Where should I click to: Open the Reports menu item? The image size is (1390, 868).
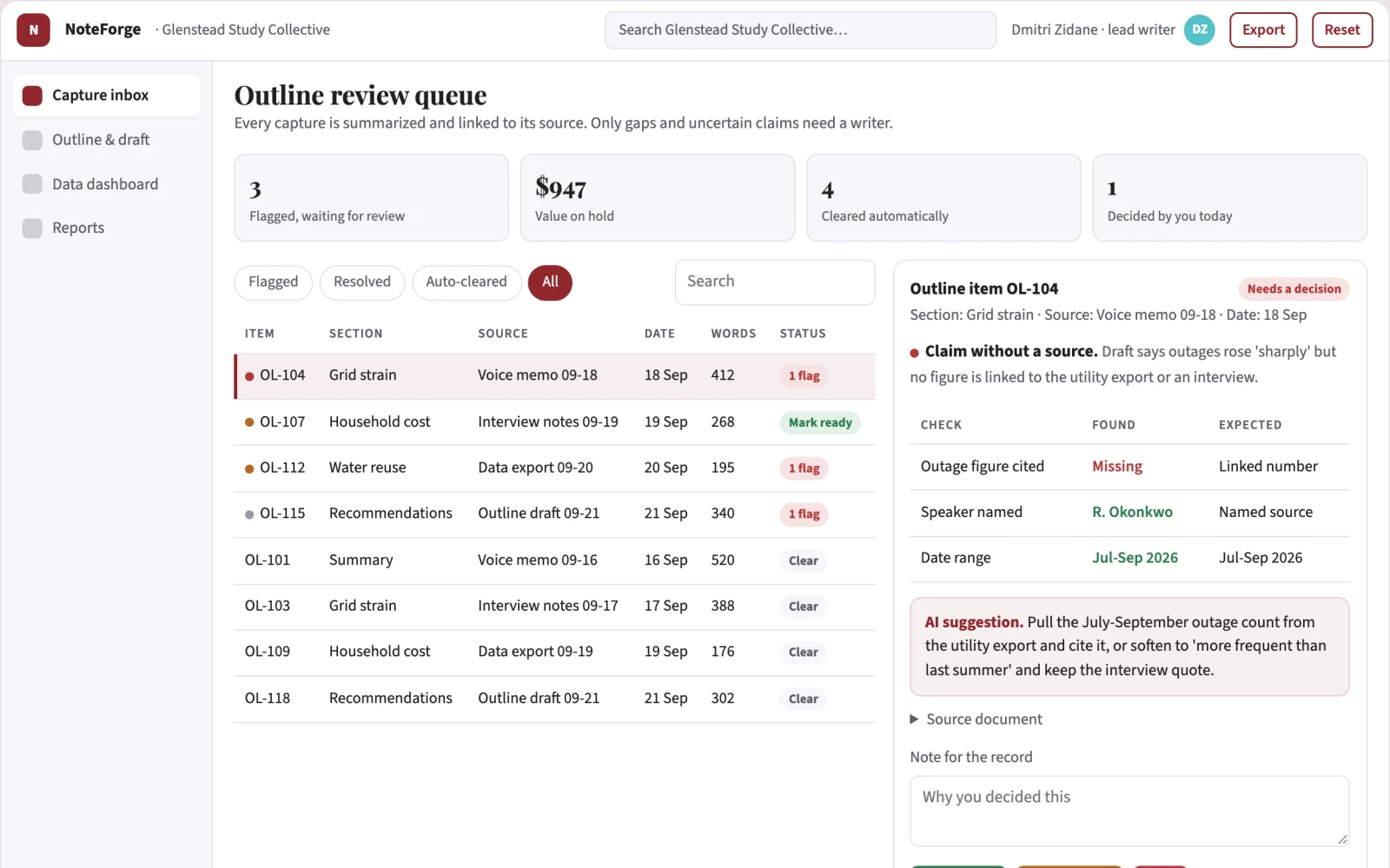[x=107, y=228]
